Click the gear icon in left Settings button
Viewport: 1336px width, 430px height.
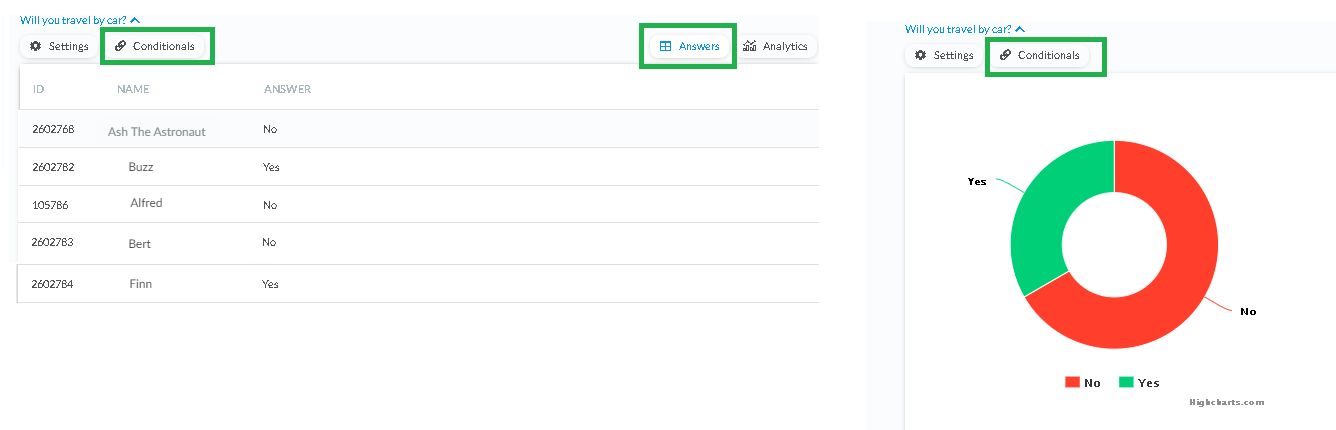coord(36,46)
